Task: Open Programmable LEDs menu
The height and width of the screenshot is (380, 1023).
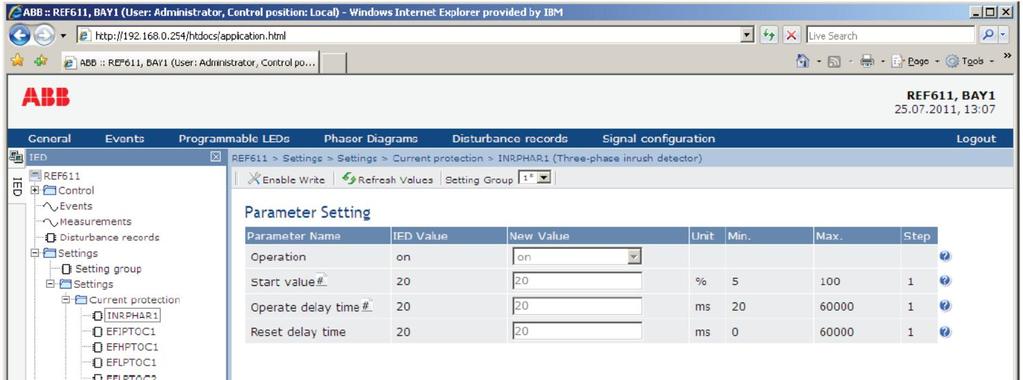Action: coord(234,138)
